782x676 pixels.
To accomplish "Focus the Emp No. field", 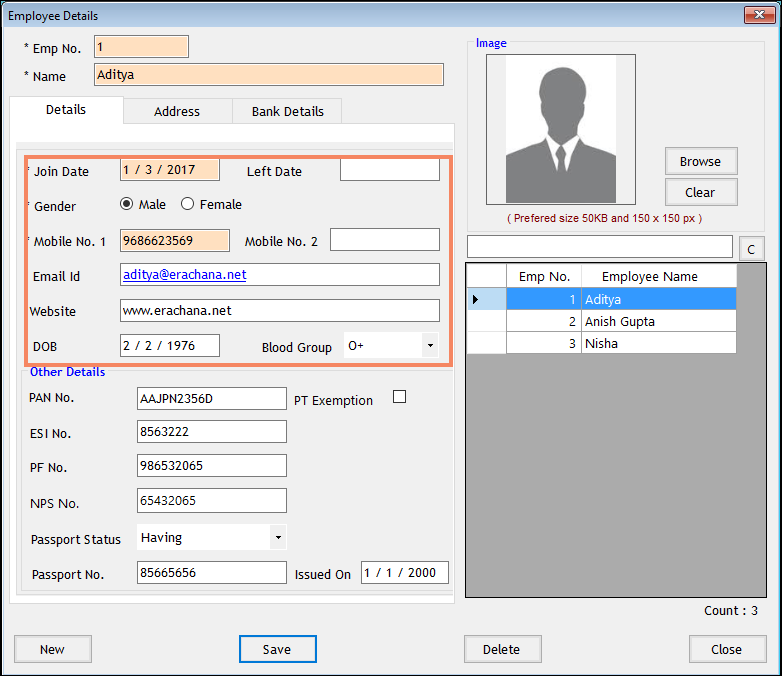I will tap(141, 46).
